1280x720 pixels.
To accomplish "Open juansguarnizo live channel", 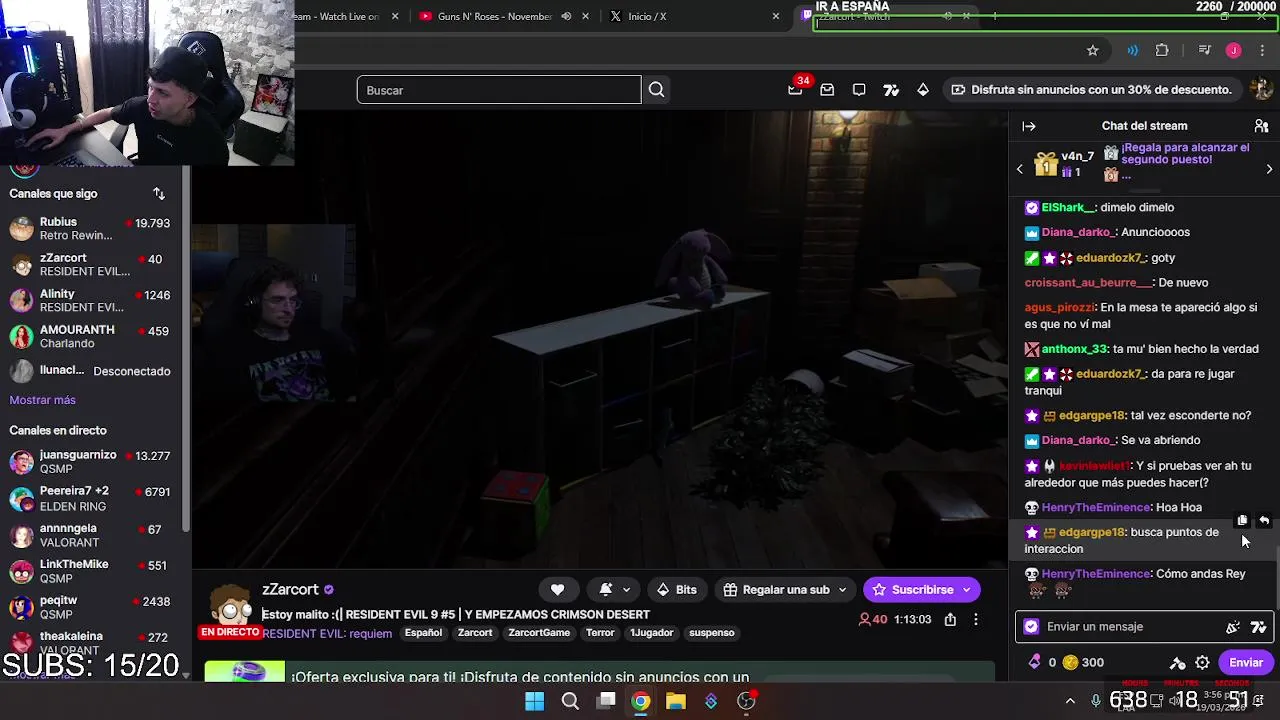I will 90,462.
